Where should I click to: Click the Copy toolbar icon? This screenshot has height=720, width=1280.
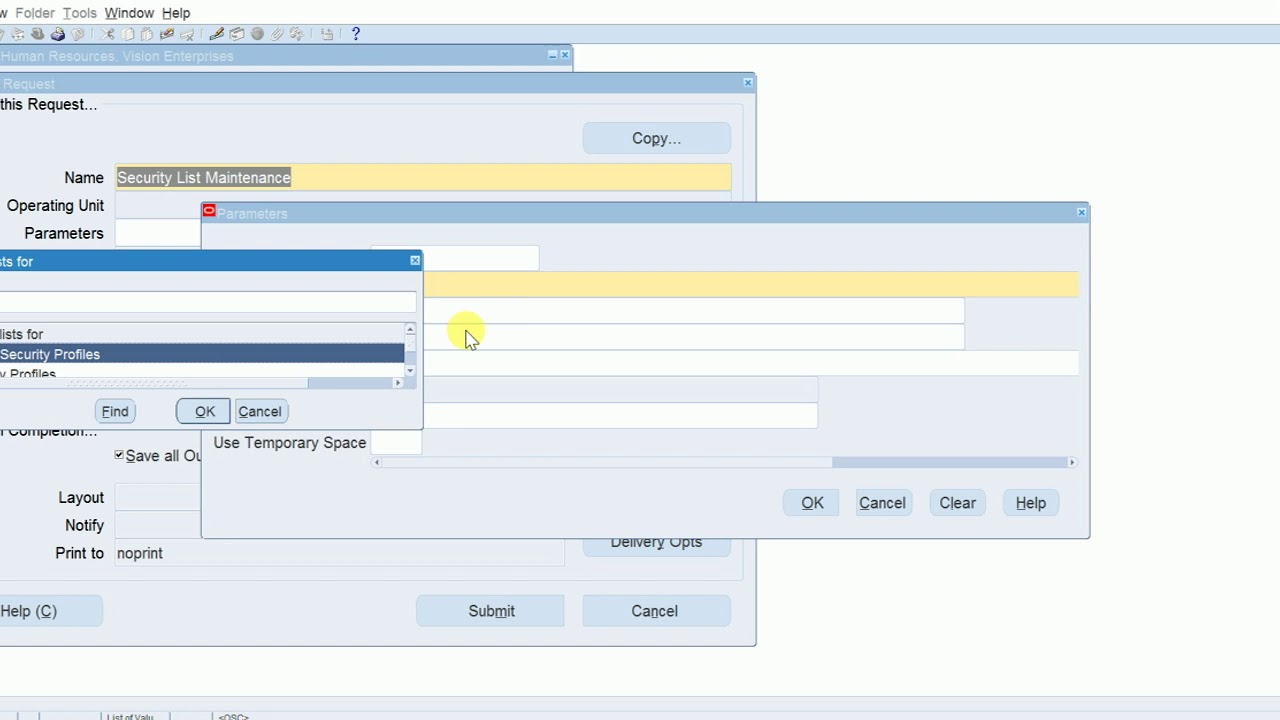(x=127, y=34)
